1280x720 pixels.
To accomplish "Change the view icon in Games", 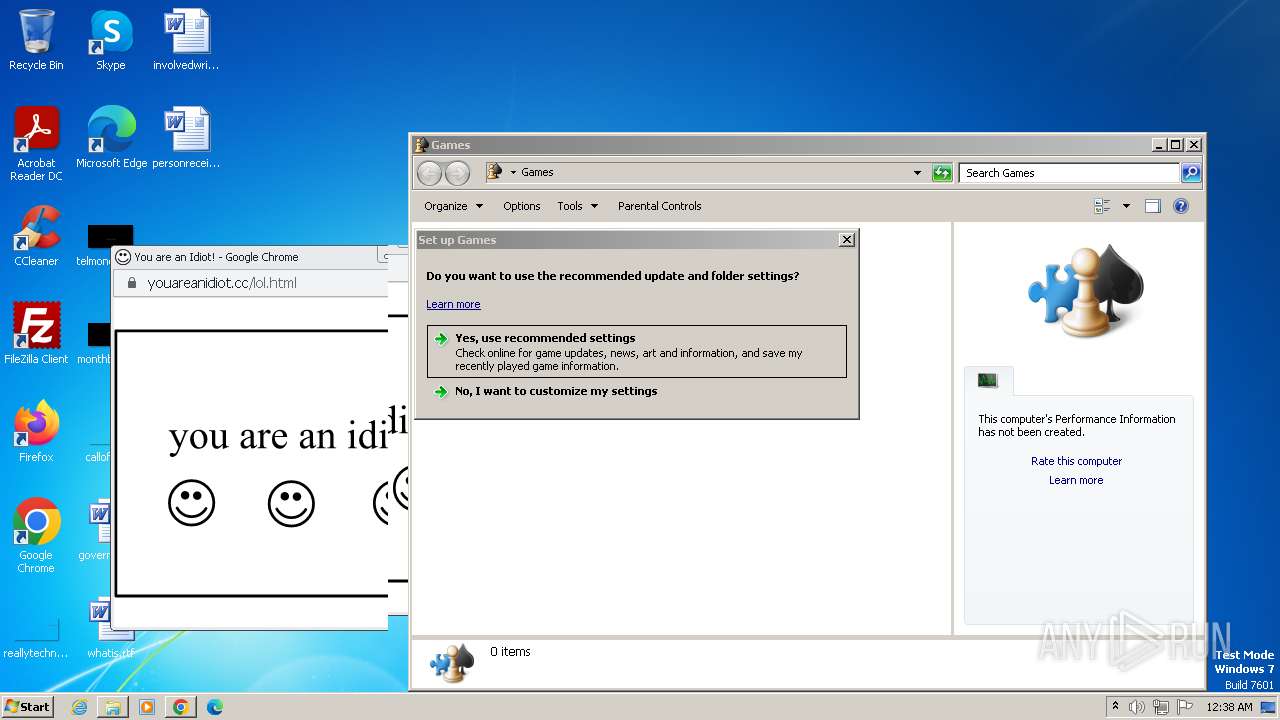I will [x=1102, y=206].
